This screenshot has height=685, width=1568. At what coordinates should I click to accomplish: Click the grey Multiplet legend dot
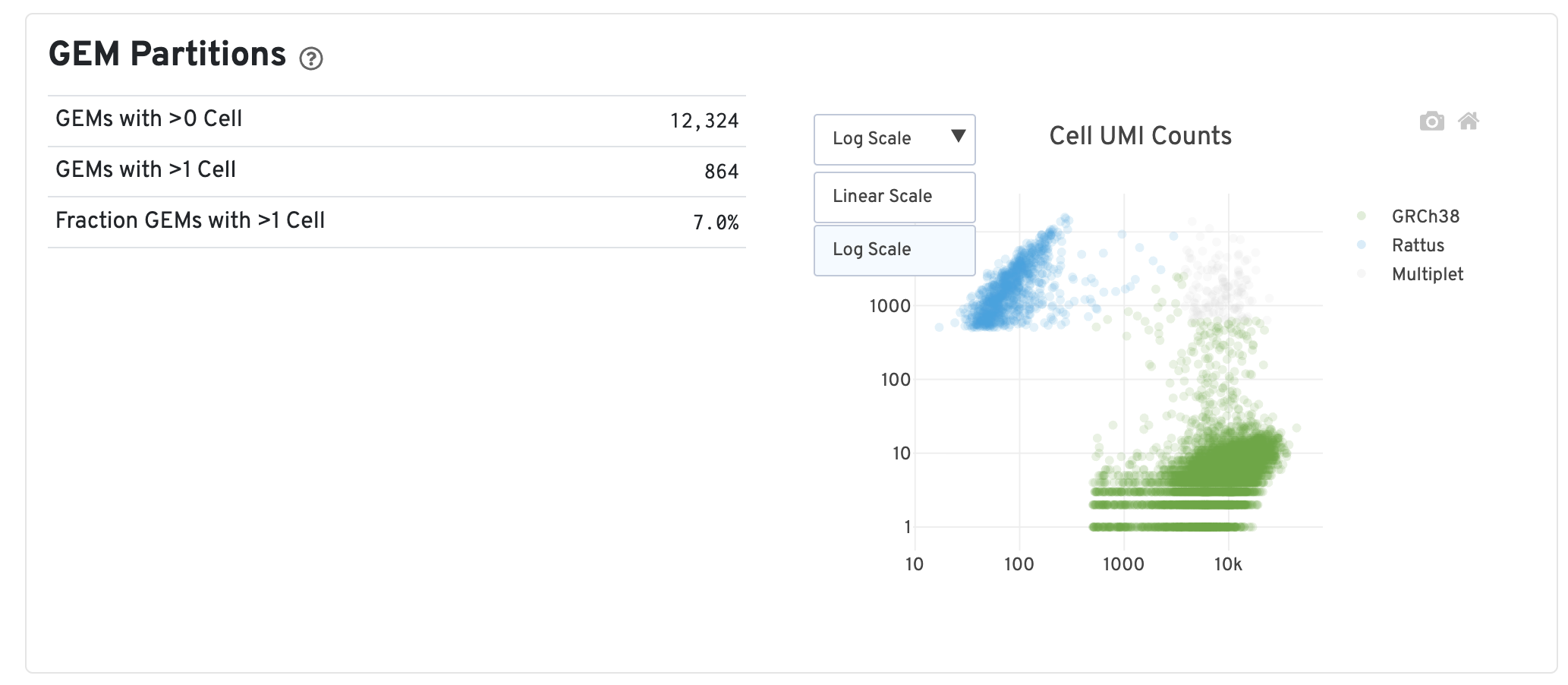click(1362, 274)
